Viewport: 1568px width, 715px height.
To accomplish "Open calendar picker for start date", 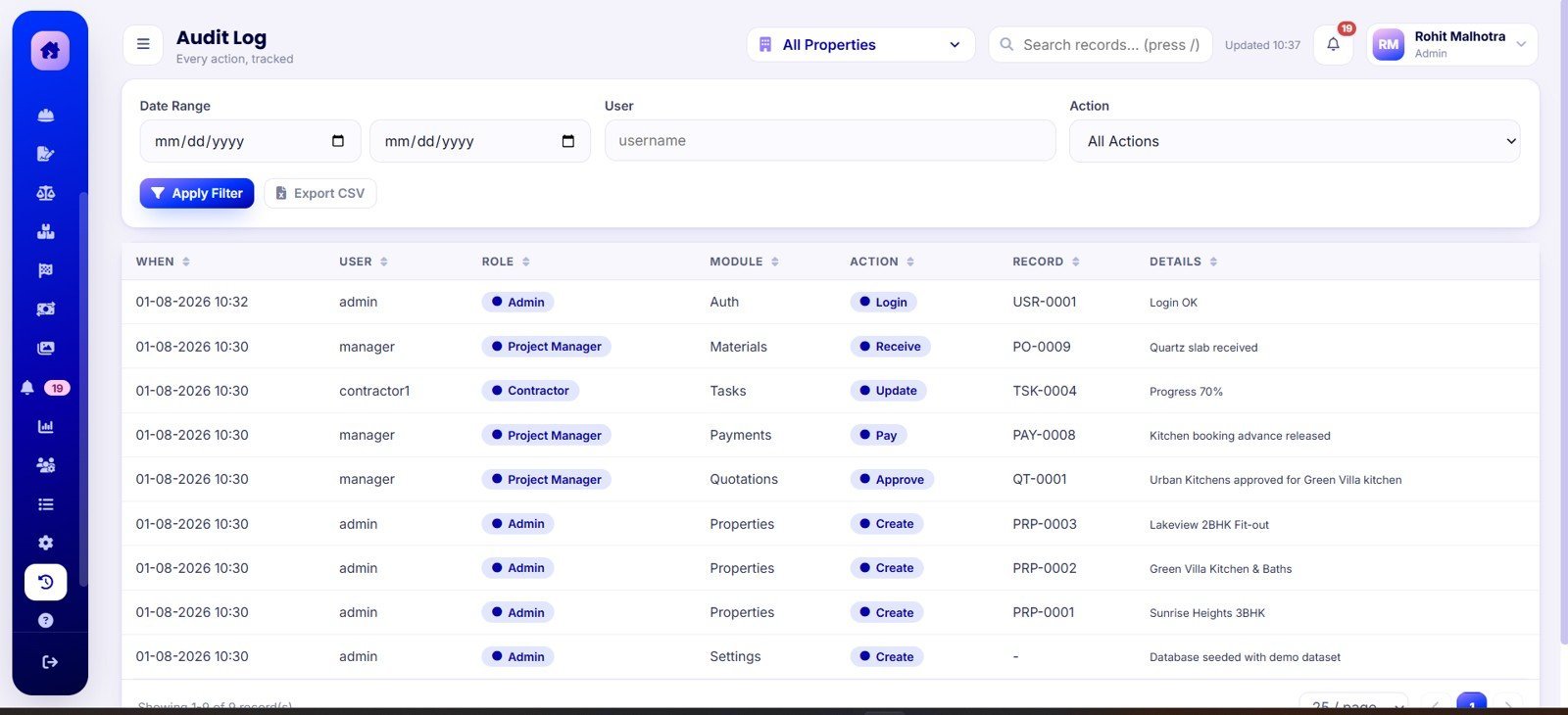I will [x=338, y=141].
